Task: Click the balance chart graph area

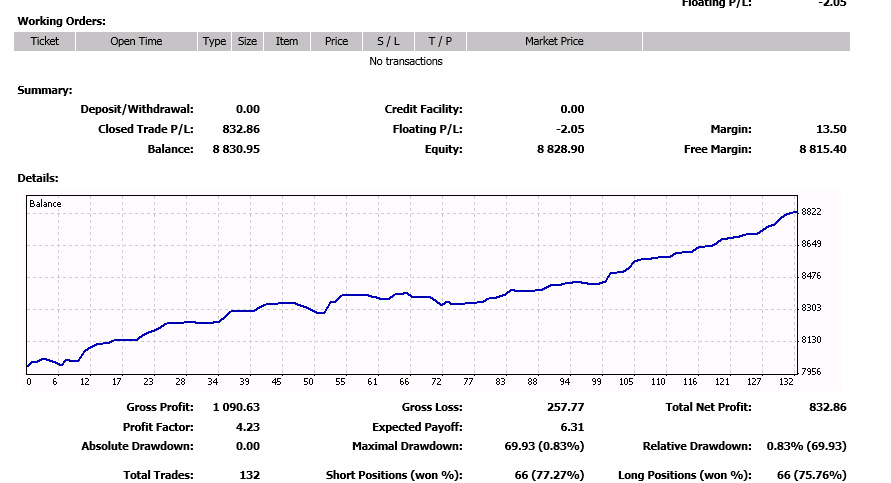Action: [x=412, y=285]
